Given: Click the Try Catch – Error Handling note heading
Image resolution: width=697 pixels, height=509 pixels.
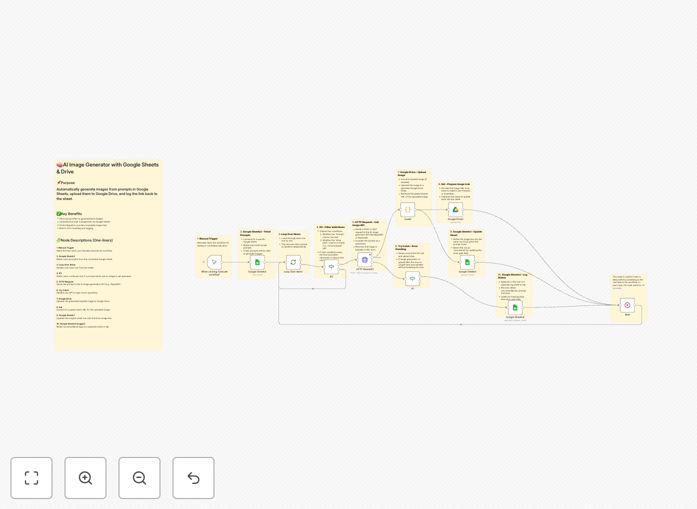Looking at the screenshot, I should 406,247.
